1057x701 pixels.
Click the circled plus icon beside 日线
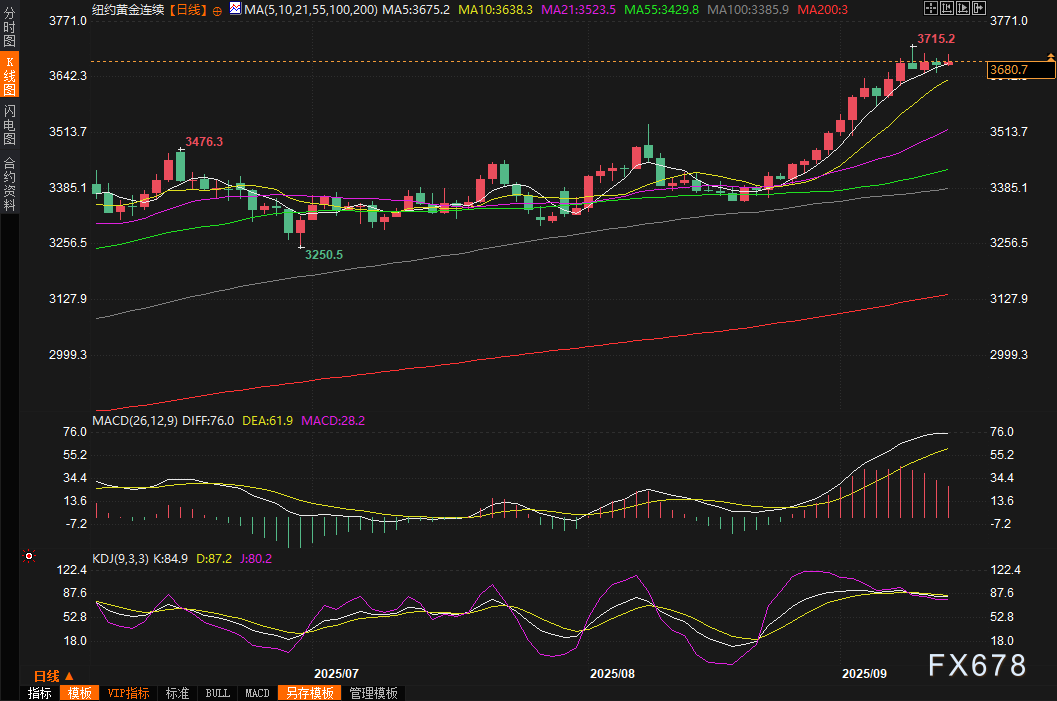tap(217, 9)
